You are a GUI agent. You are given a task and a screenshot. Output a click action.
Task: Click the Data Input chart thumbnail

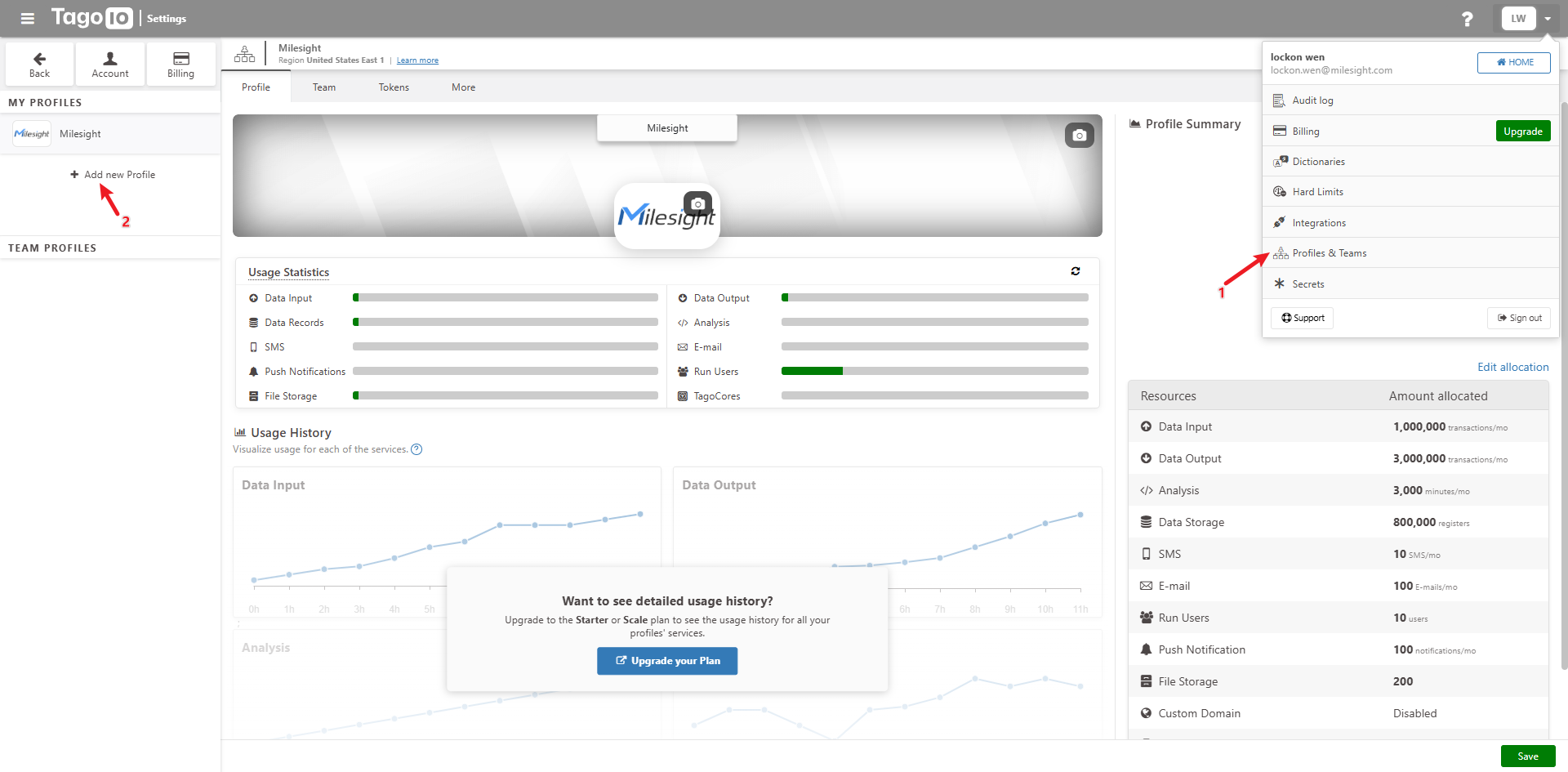pos(447,542)
